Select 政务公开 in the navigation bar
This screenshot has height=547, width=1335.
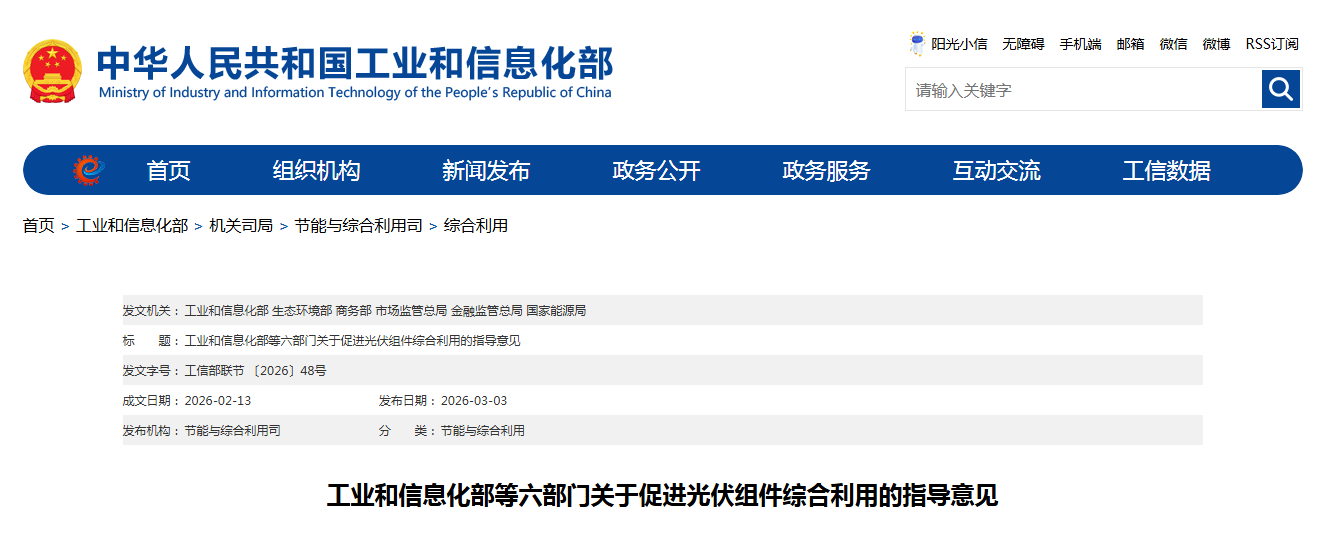(656, 171)
